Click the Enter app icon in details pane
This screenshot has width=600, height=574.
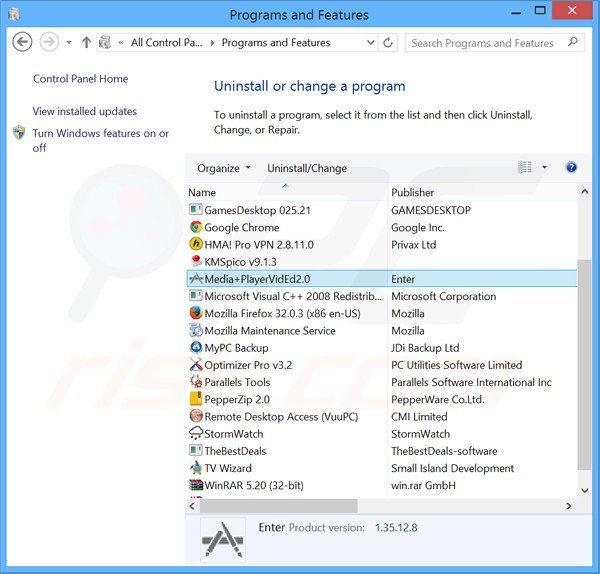(223, 539)
